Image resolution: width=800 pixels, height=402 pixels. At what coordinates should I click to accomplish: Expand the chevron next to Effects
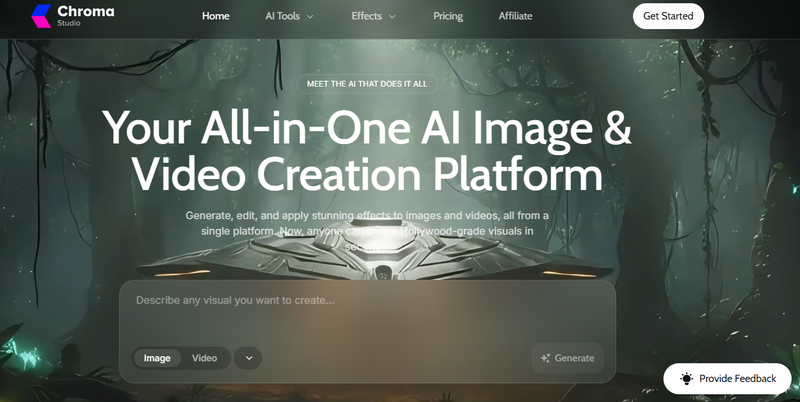(x=392, y=17)
